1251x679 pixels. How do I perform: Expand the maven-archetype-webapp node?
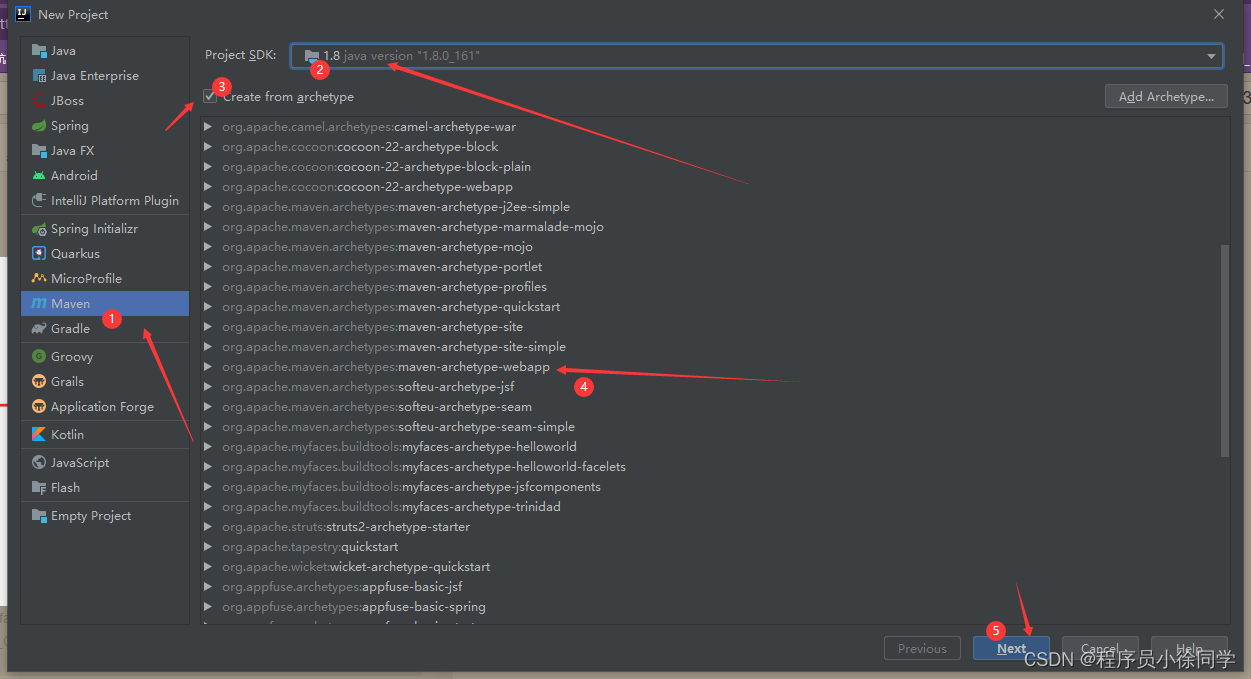[x=208, y=367]
